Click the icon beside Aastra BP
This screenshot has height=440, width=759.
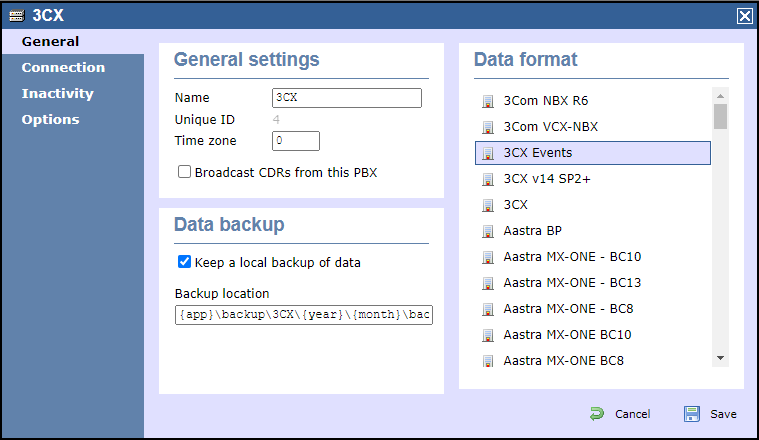tap(488, 231)
